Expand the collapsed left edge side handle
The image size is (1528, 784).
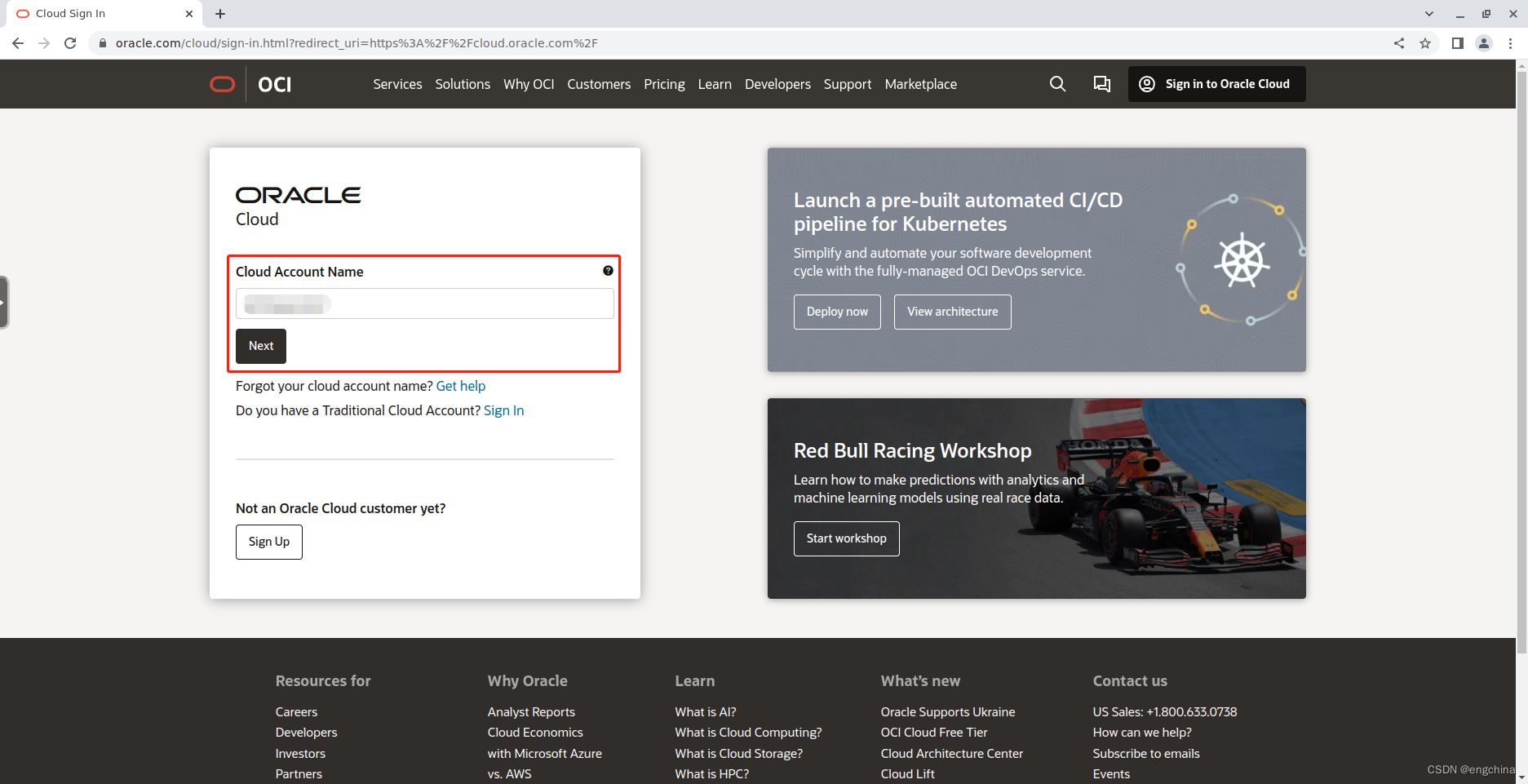(4, 302)
